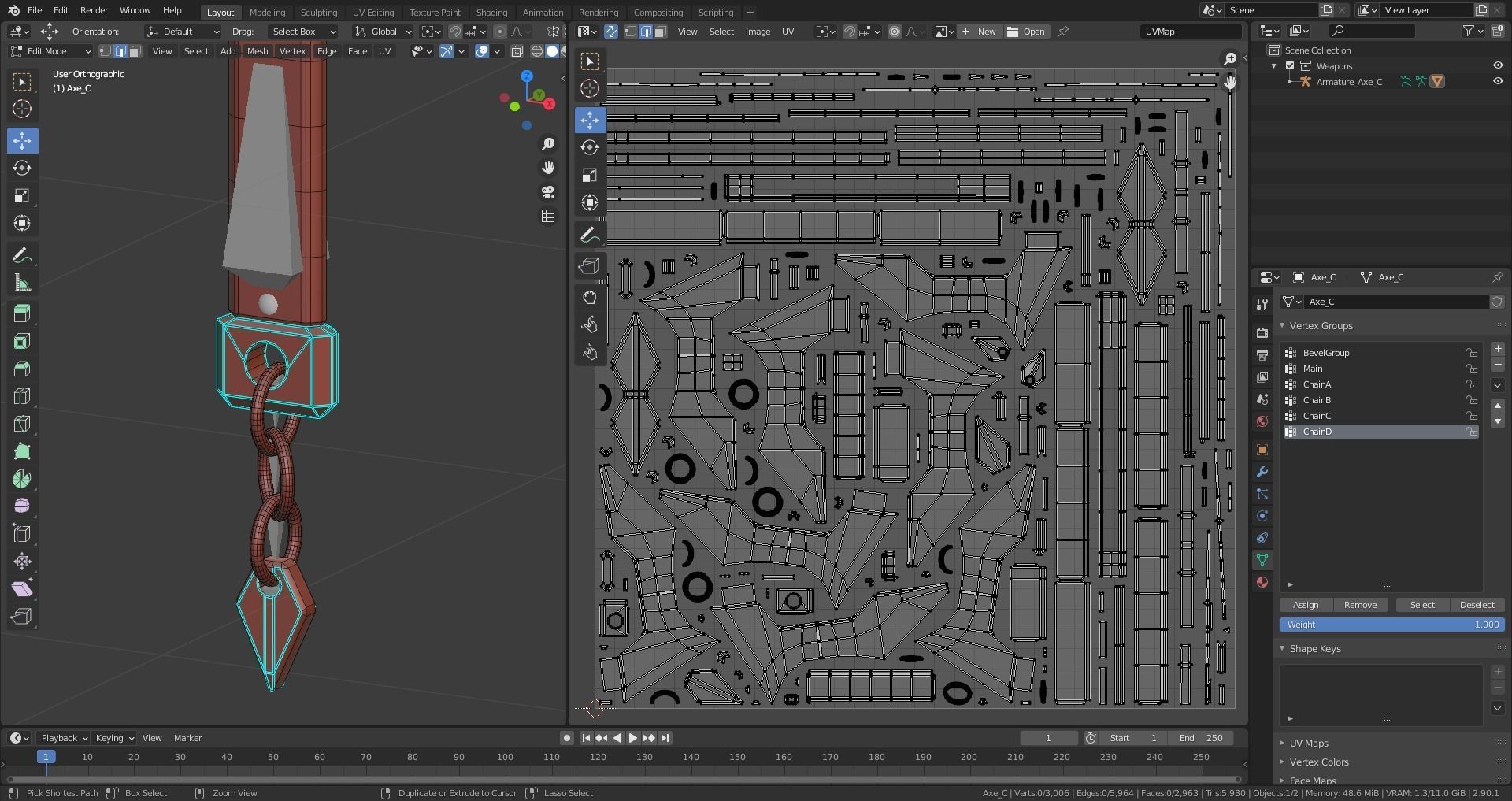1512x801 pixels.
Task: Select the Annotate tool in 3D viewport
Action: [x=22, y=256]
